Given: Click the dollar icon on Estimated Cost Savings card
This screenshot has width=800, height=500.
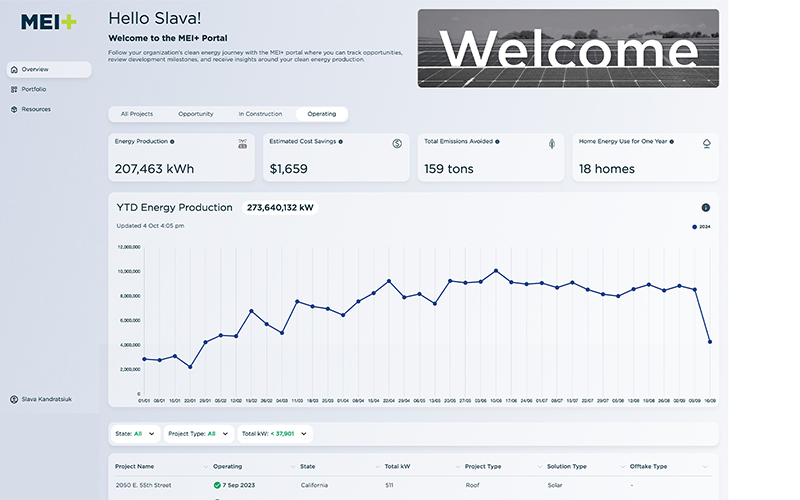Looking at the screenshot, I should (x=397, y=144).
